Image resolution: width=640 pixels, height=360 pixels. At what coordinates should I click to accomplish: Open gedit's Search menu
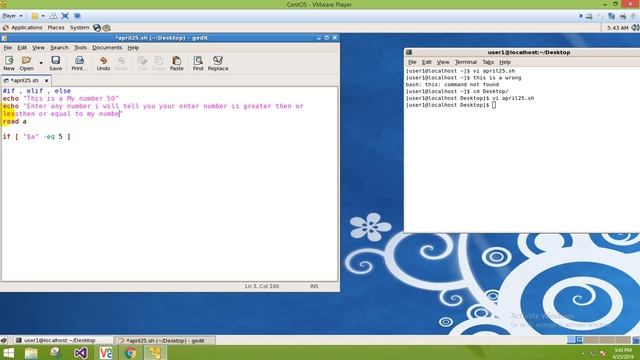click(59, 48)
